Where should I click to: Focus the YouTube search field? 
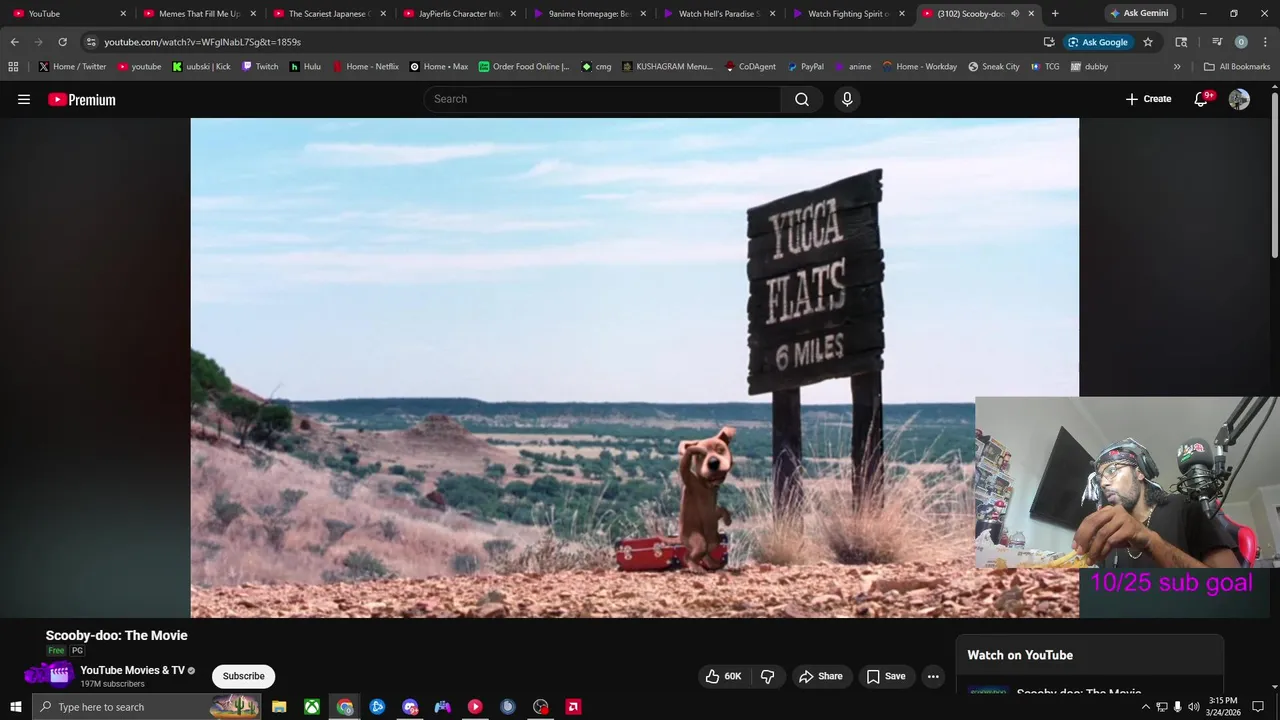tap(602, 99)
